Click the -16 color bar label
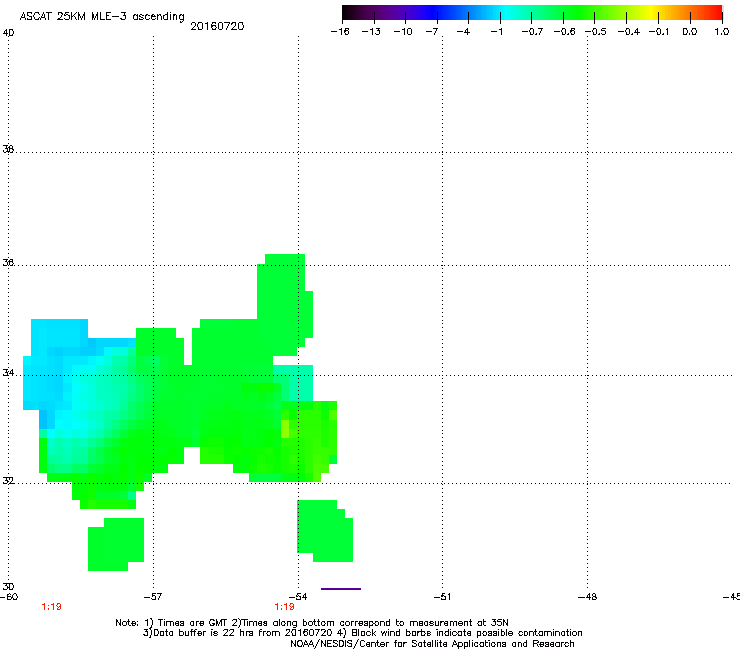 pyautogui.click(x=340, y=32)
